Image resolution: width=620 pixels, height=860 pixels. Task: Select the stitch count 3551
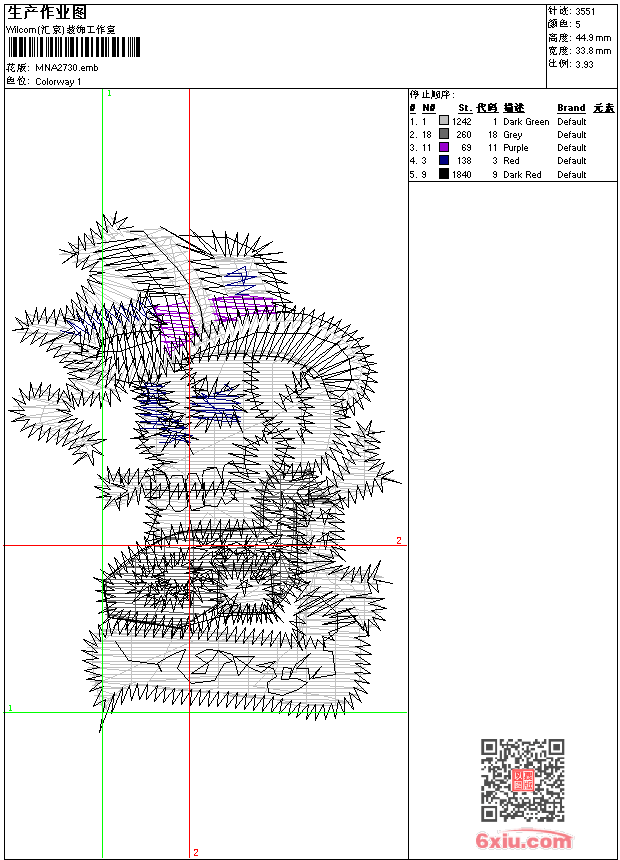point(585,12)
